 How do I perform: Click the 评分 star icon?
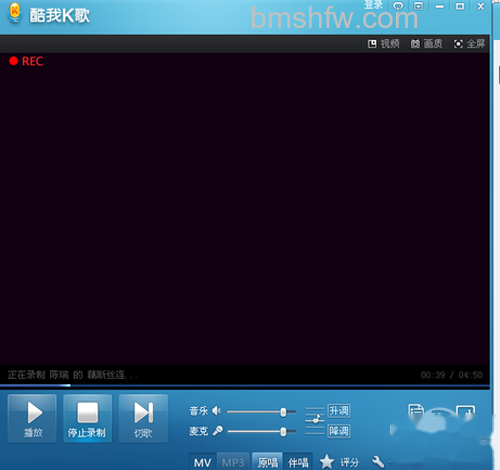327,462
